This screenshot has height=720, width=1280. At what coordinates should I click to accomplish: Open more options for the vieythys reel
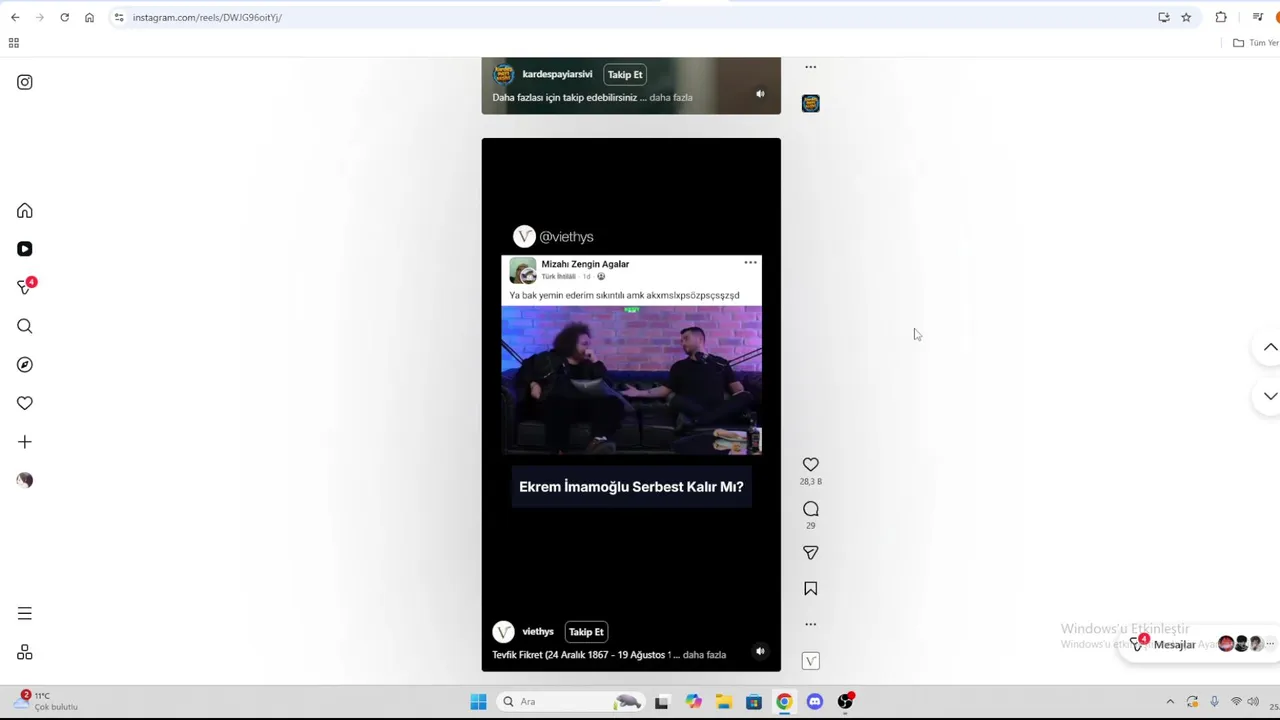pos(811,624)
